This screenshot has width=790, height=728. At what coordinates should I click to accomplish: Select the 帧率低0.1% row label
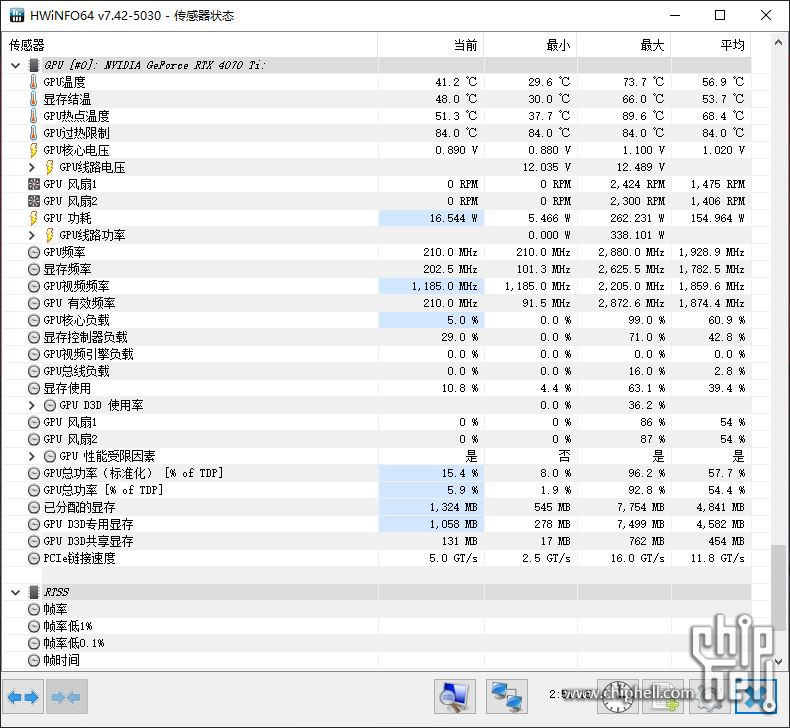point(74,643)
